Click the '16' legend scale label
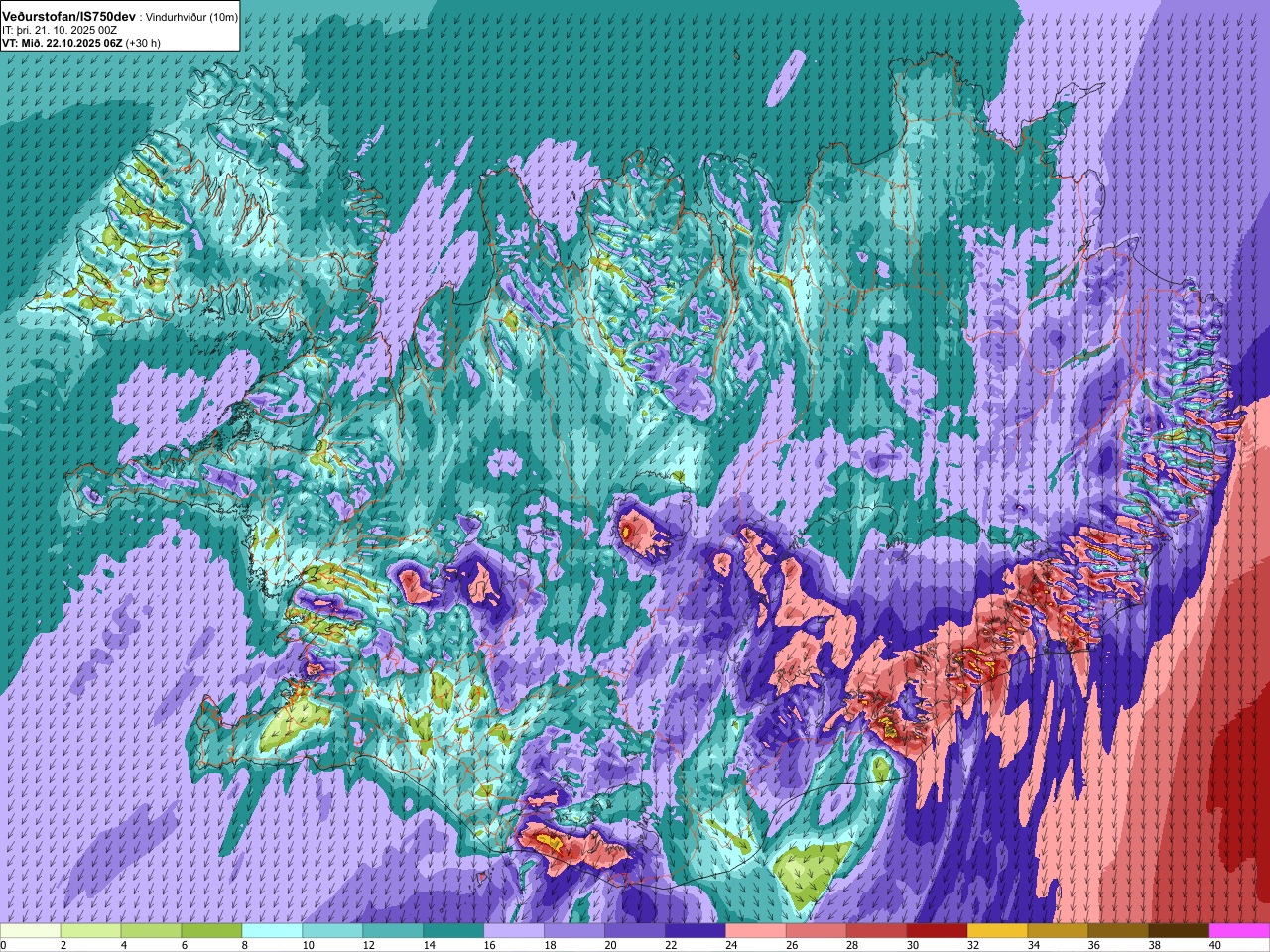 [490, 945]
